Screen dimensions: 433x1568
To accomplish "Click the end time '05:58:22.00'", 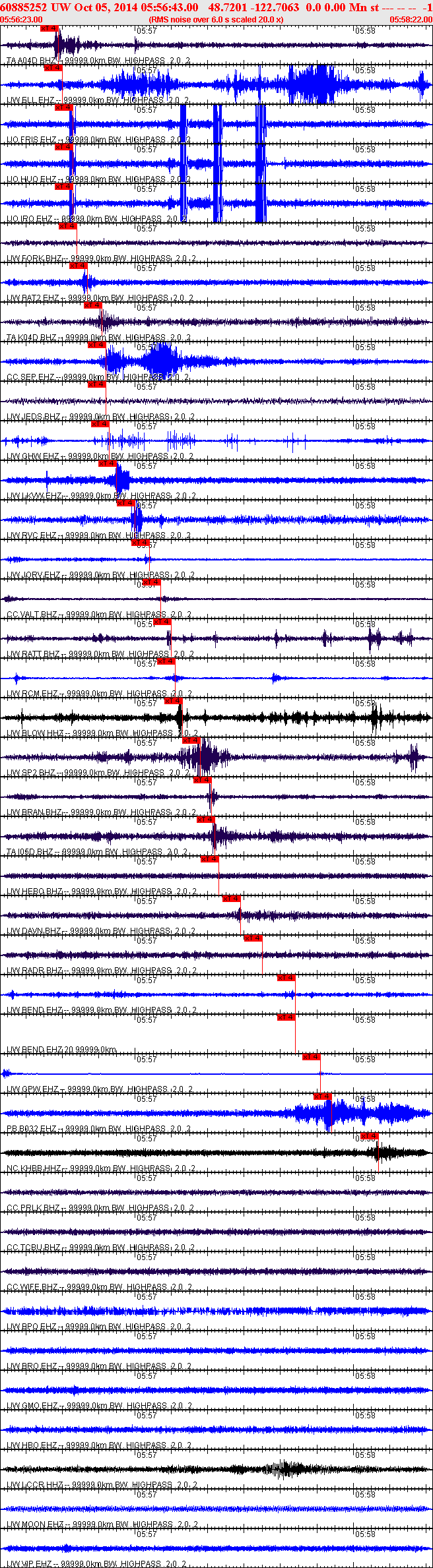I will pos(411,20).
